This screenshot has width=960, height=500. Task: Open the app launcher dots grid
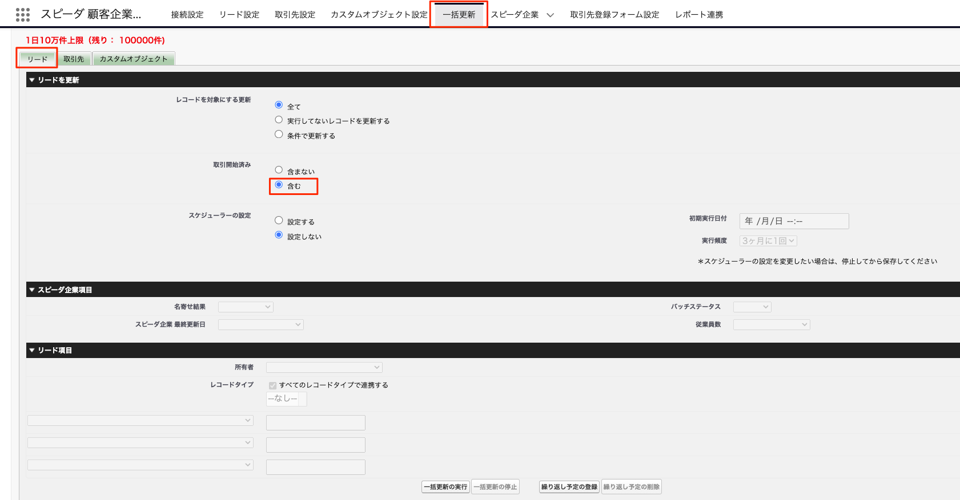click(23, 14)
